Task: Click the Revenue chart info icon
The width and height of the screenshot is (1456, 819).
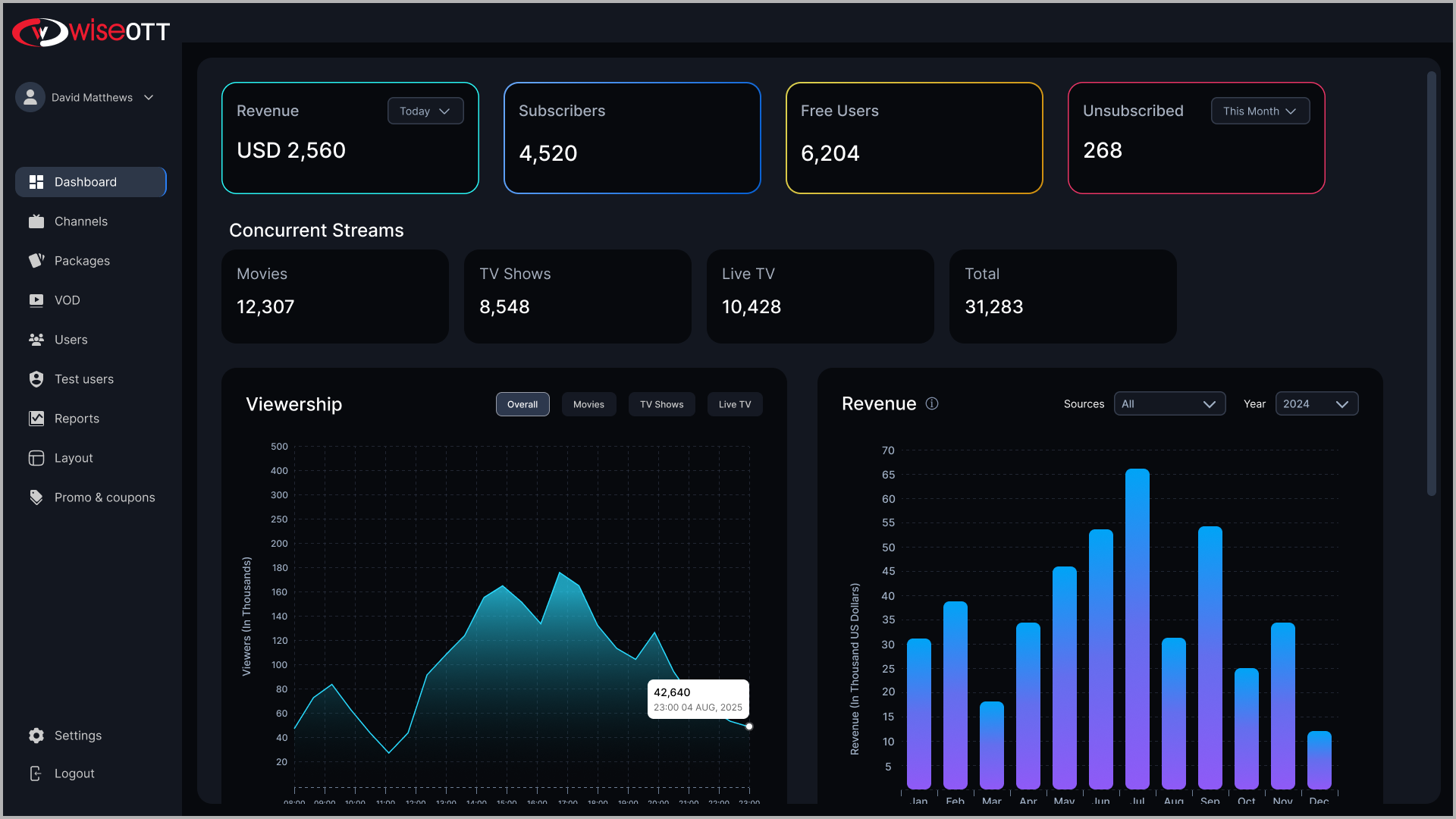Action: click(932, 404)
